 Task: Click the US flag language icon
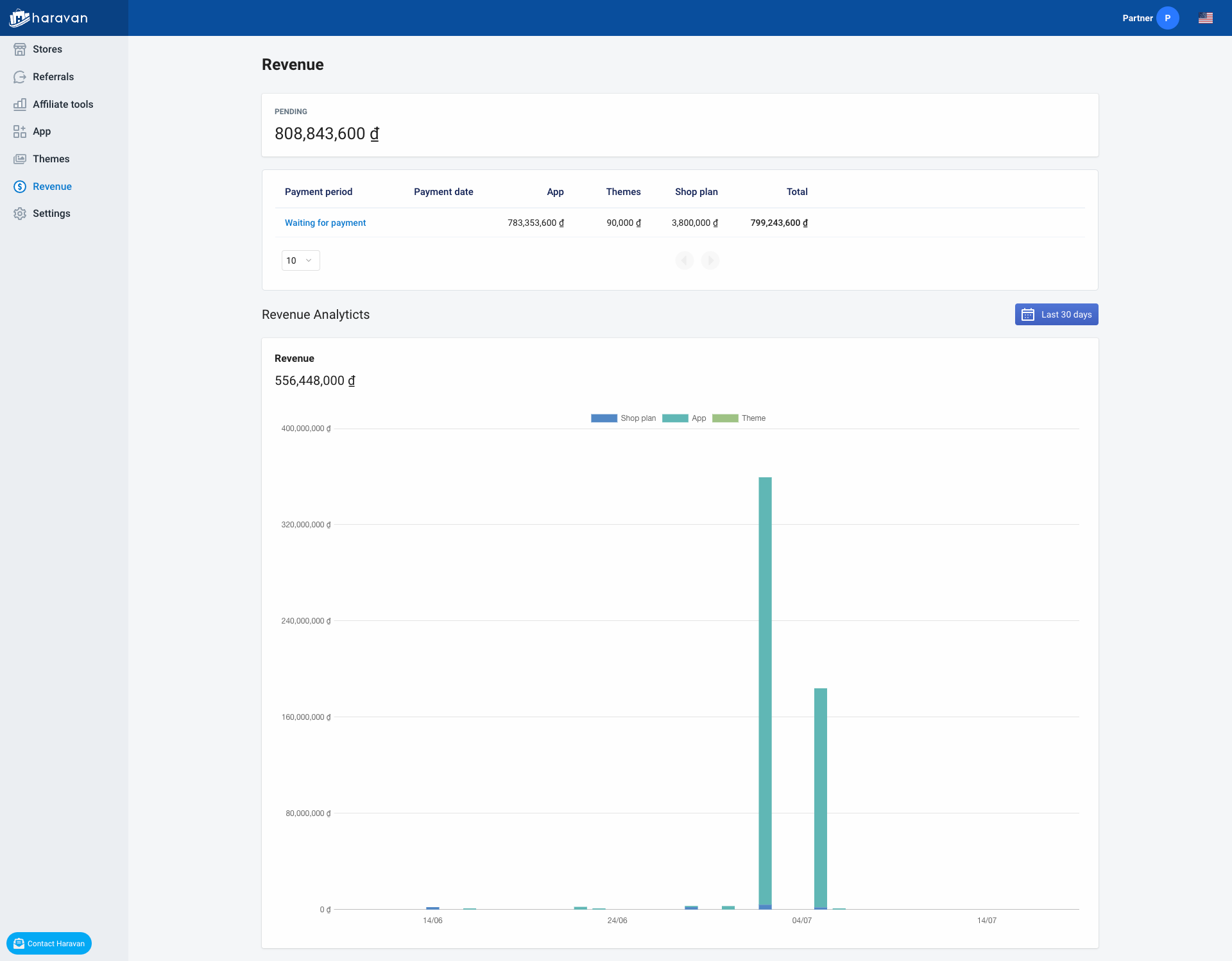(x=1205, y=18)
